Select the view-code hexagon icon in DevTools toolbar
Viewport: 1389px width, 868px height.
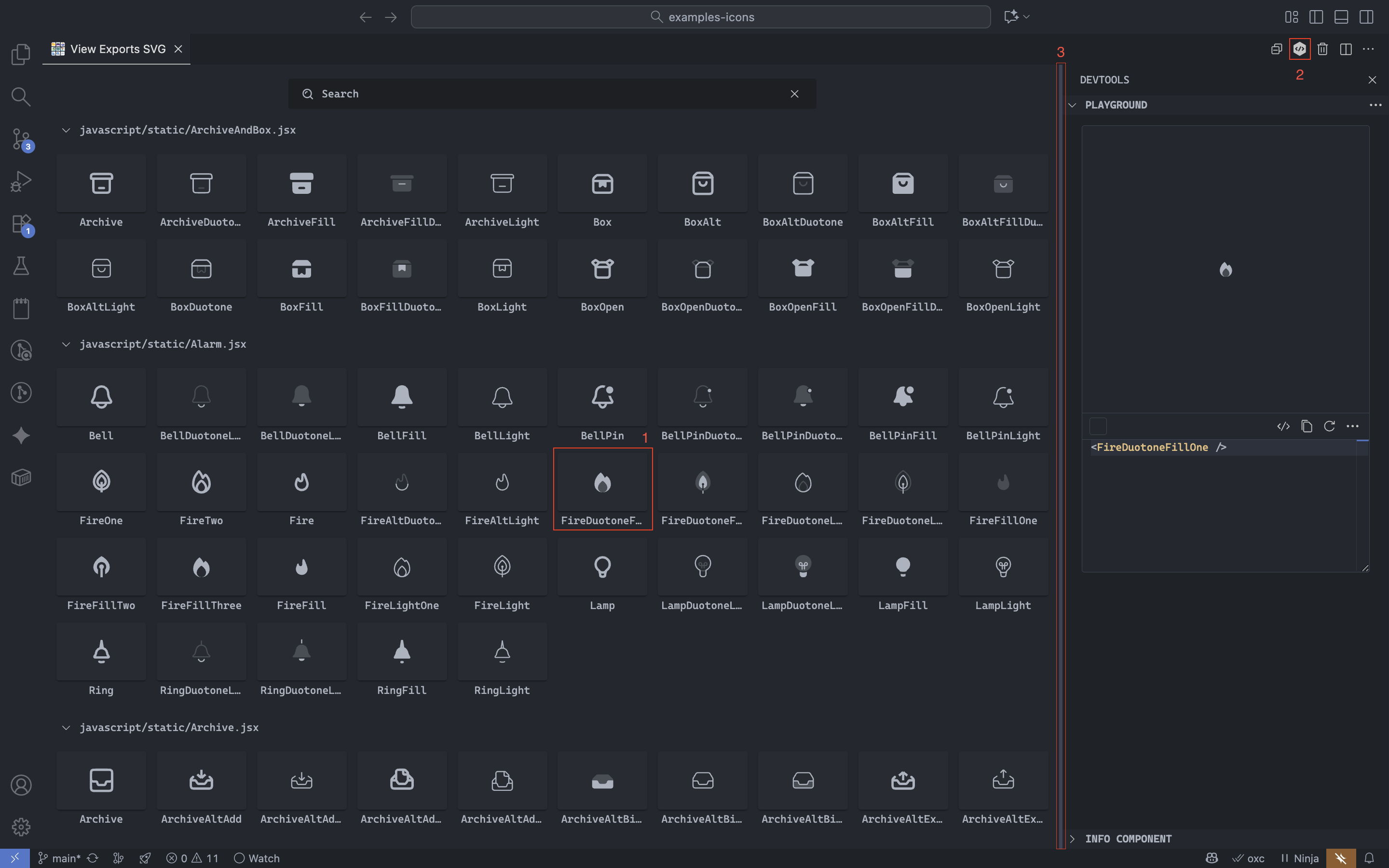tap(1299, 49)
